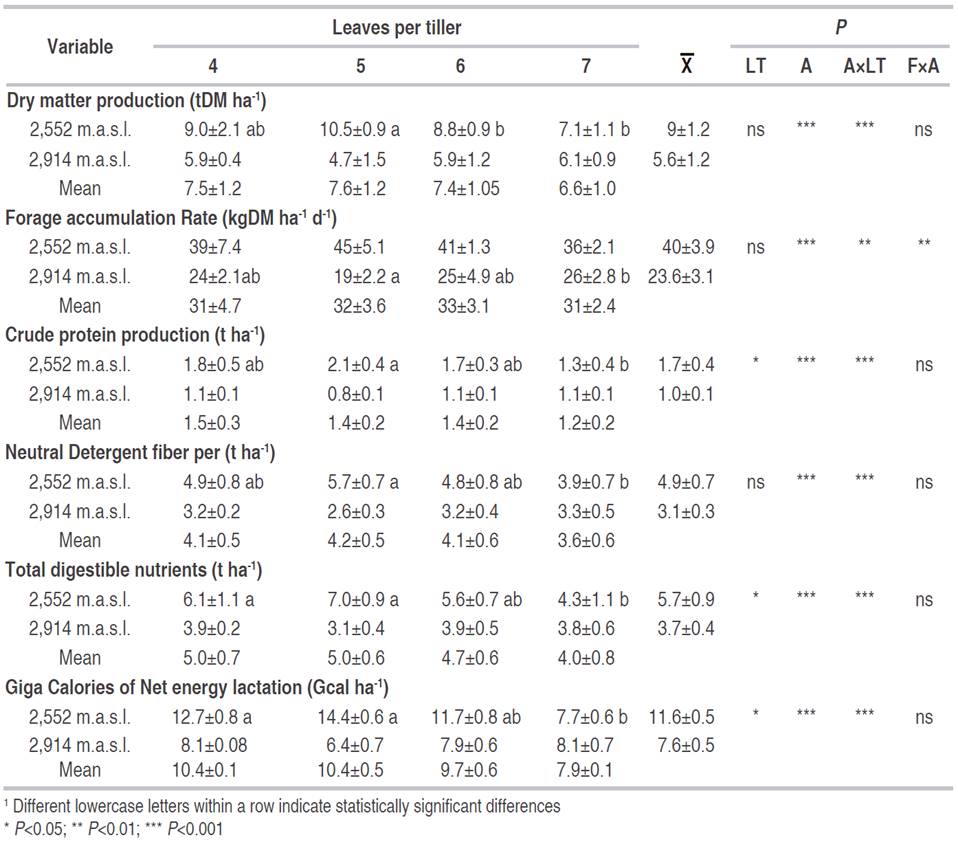Image resolution: width=958 pixels, height=842 pixels.
Task: Select the 10.5±0.9 a cell
Action: point(360,129)
